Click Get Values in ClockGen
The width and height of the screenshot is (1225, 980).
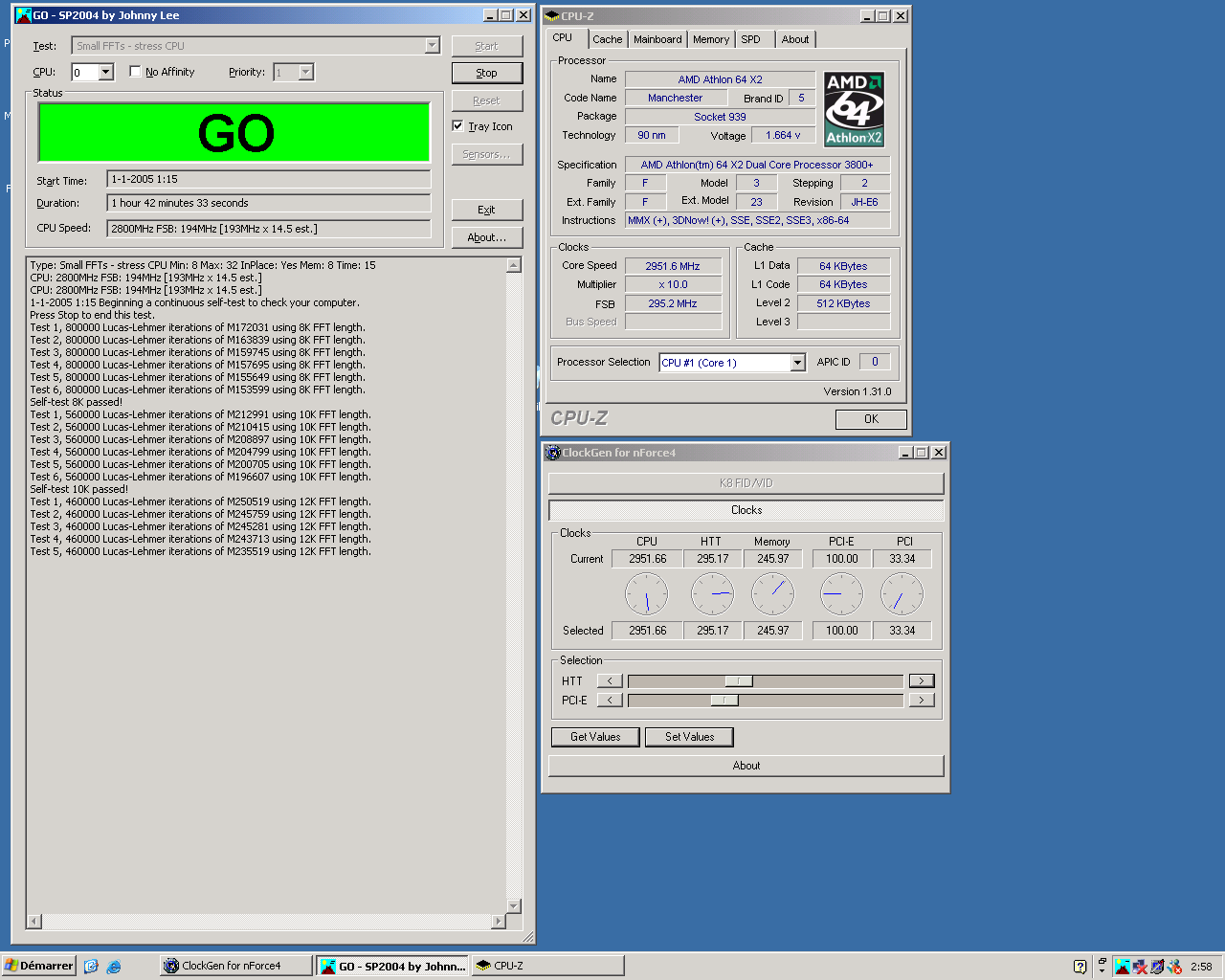point(595,737)
